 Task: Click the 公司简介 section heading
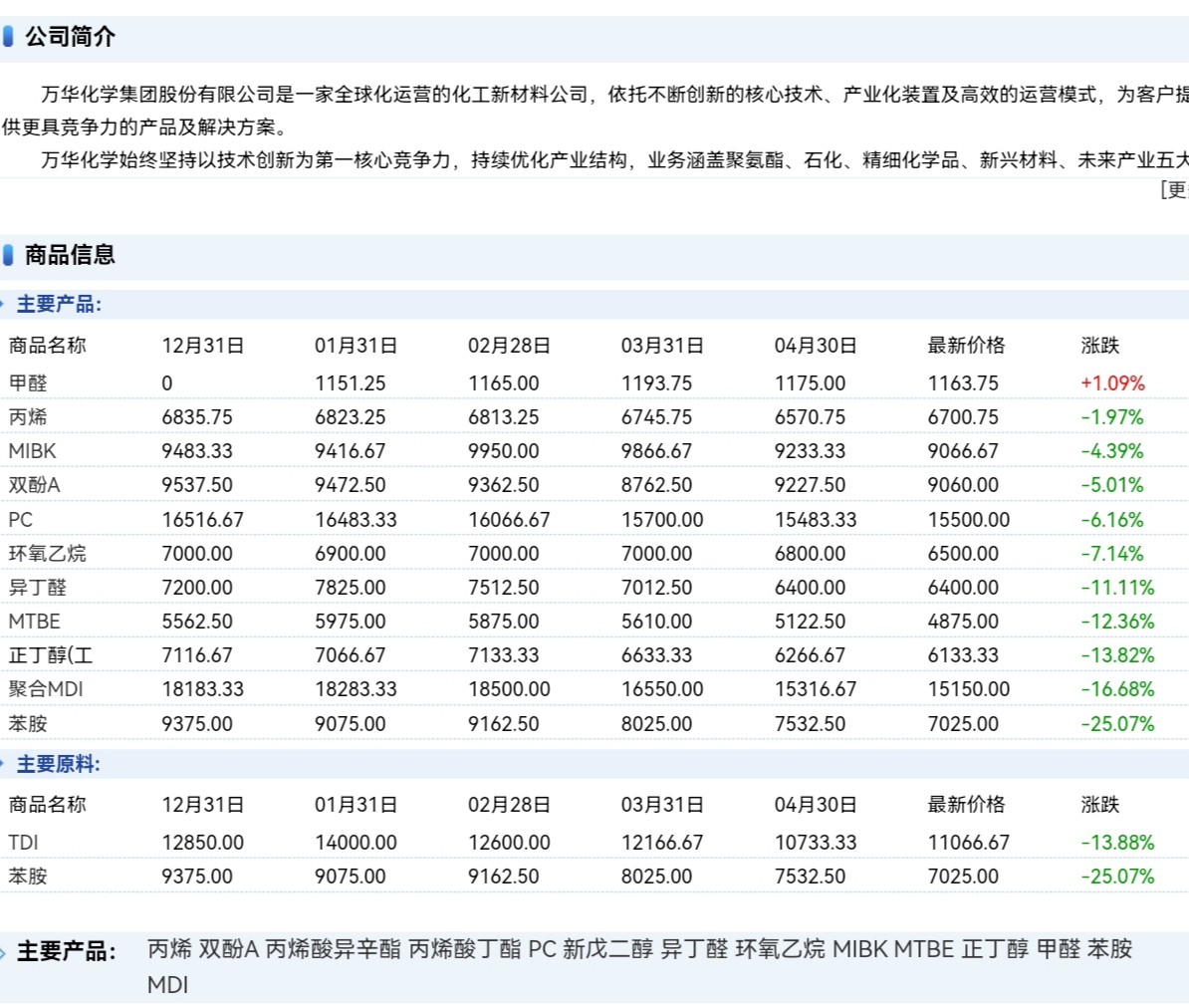(70, 37)
